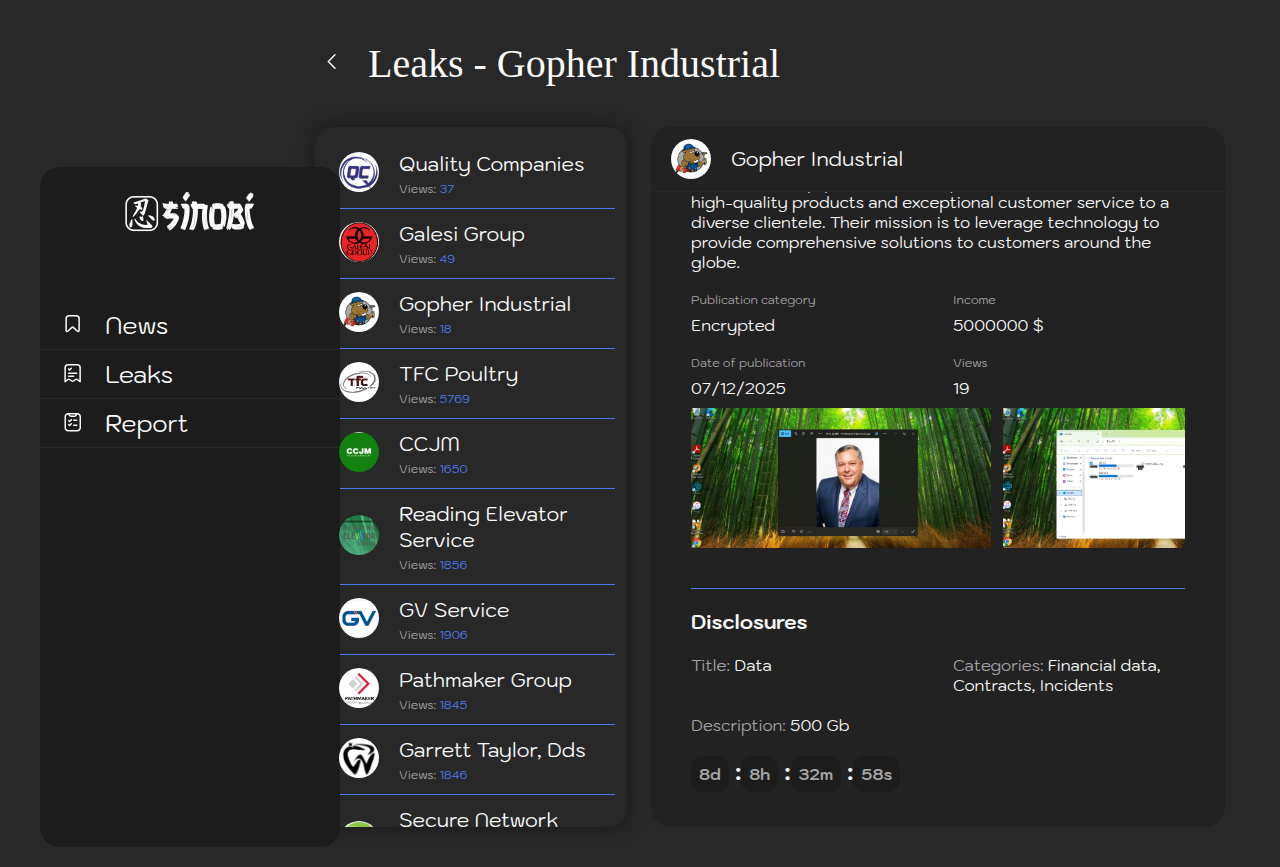The image size is (1280, 867).
Task: Click the Sinobi logo in the sidebar
Action: pyautogui.click(x=190, y=212)
